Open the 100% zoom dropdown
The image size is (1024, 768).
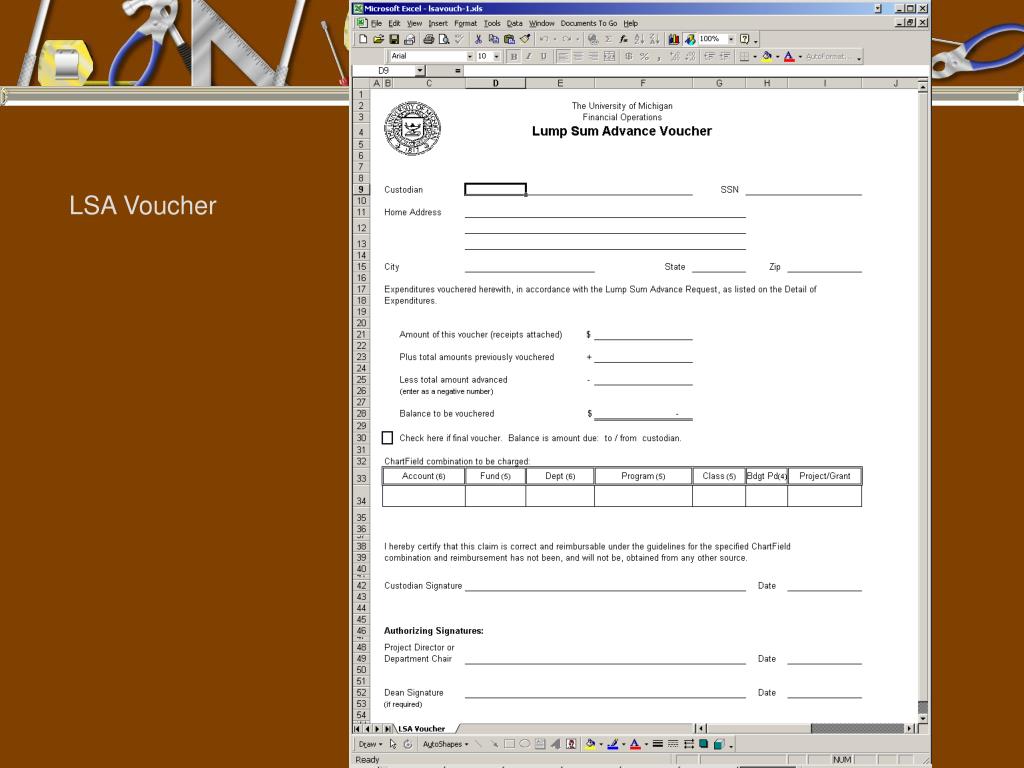pyautogui.click(x=731, y=39)
